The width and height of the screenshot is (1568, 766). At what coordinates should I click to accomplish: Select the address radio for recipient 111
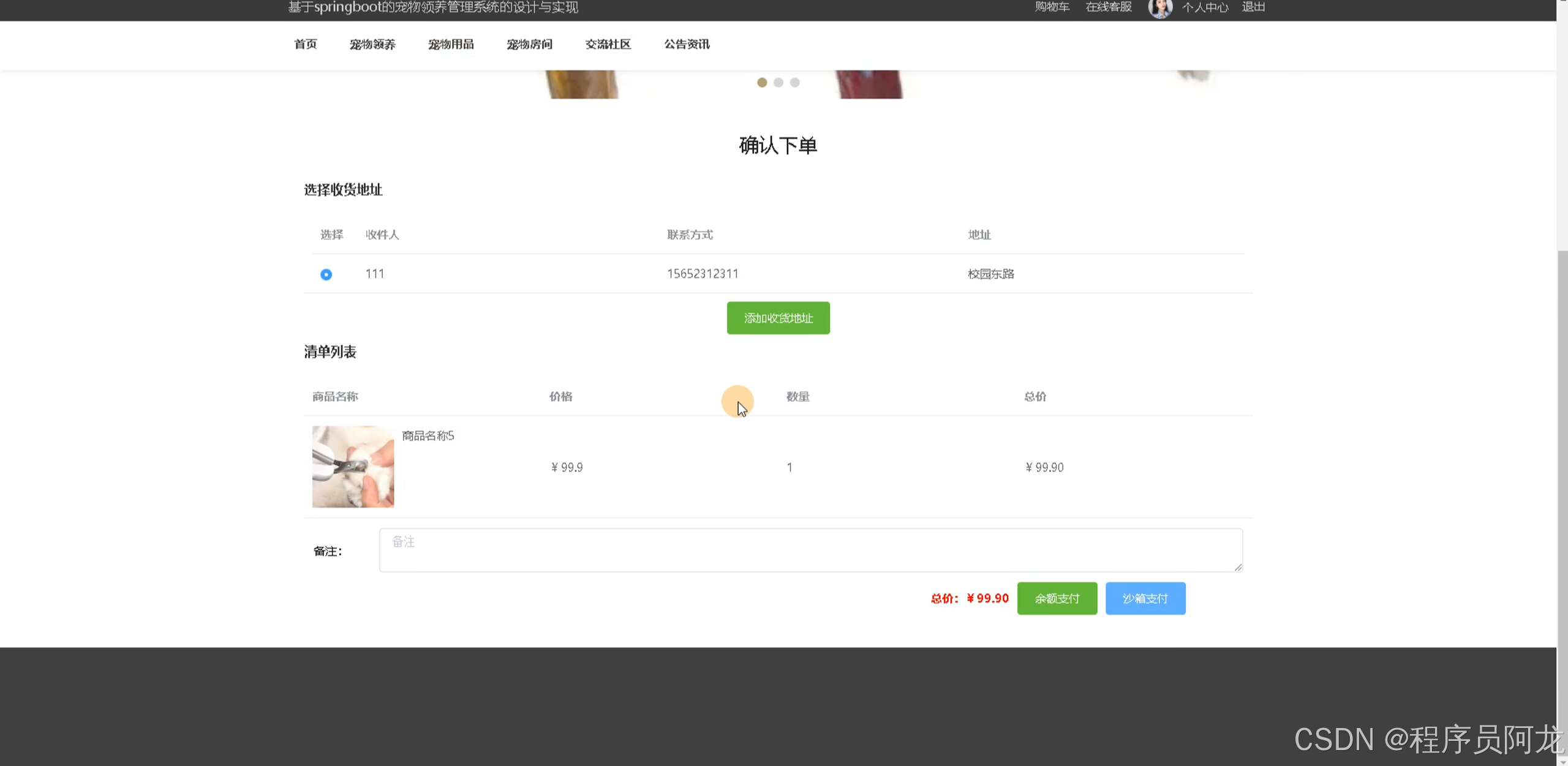(326, 274)
